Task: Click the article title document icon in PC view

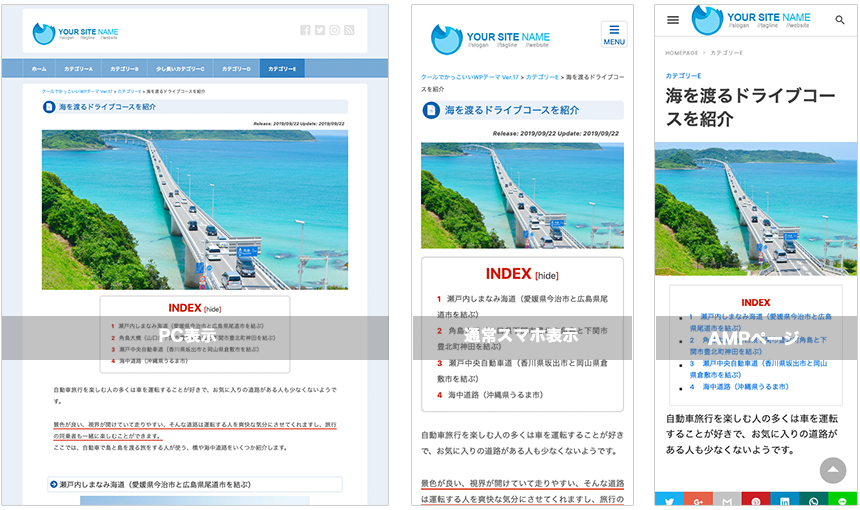Action: [49, 107]
